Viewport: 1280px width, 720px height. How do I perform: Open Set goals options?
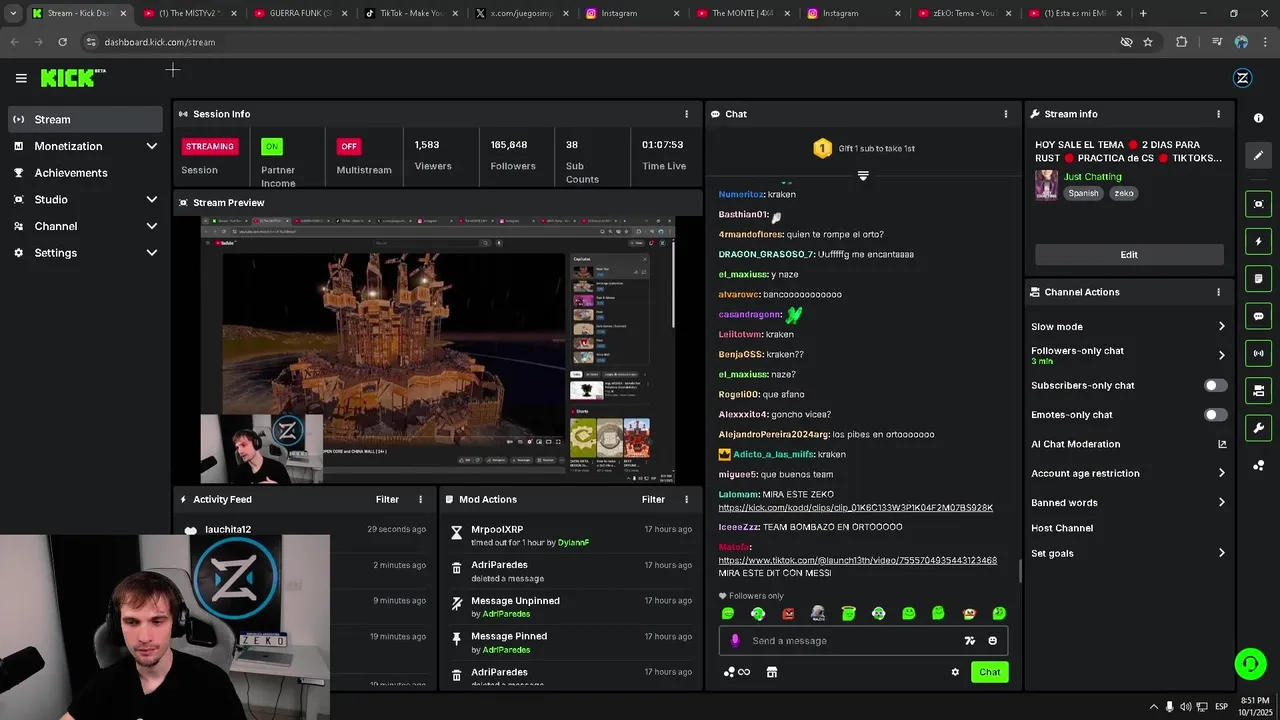(x=1128, y=553)
